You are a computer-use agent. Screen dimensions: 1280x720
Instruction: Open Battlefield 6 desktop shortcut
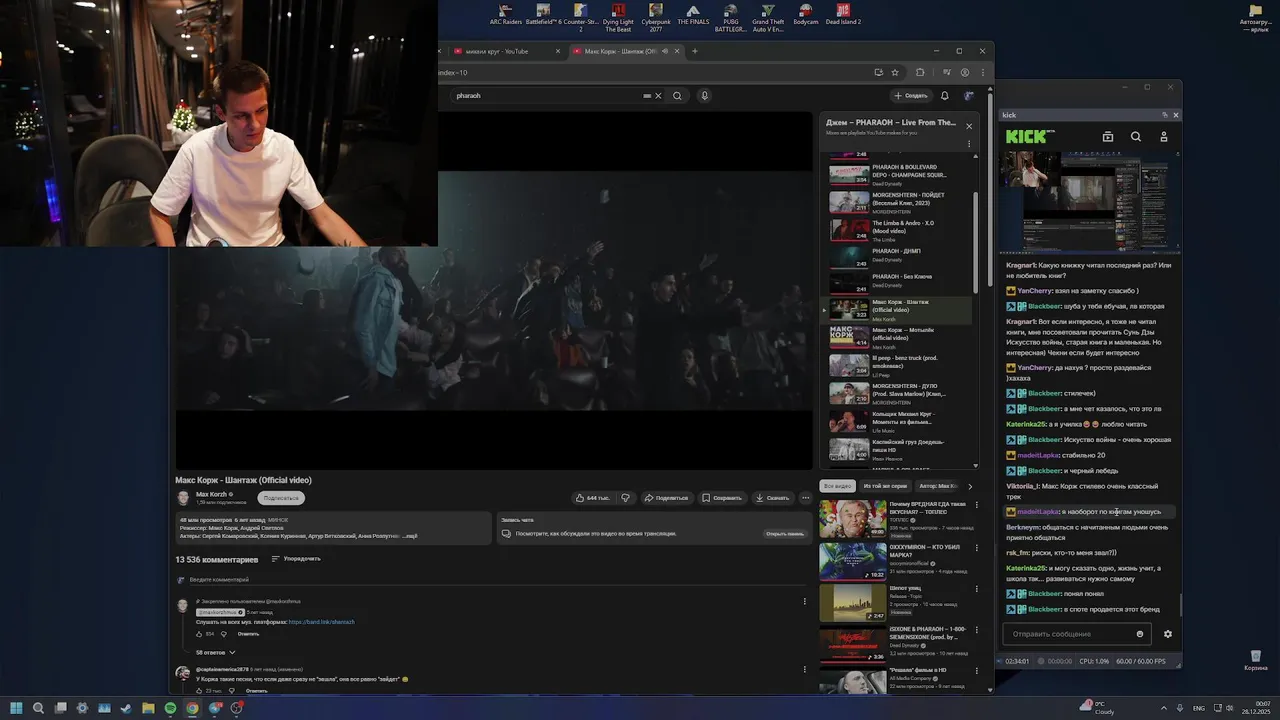pyautogui.click(x=543, y=14)
